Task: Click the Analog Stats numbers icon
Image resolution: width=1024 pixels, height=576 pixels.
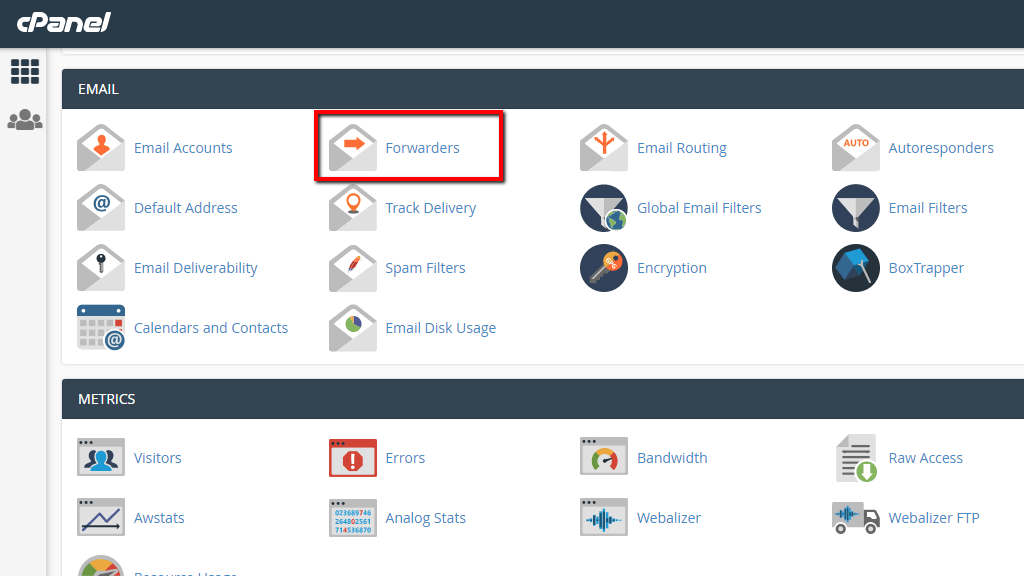Action: click(352, 517)
